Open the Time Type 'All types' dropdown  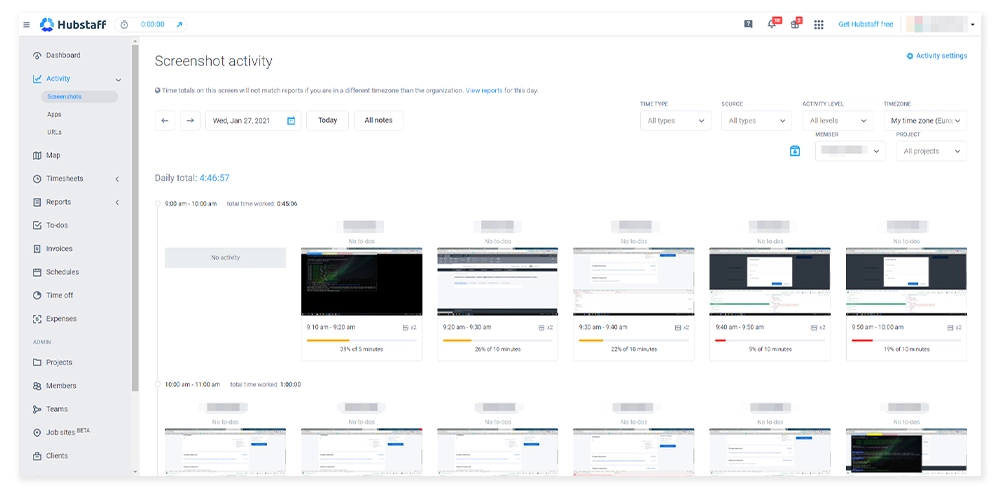click(676, 120)
